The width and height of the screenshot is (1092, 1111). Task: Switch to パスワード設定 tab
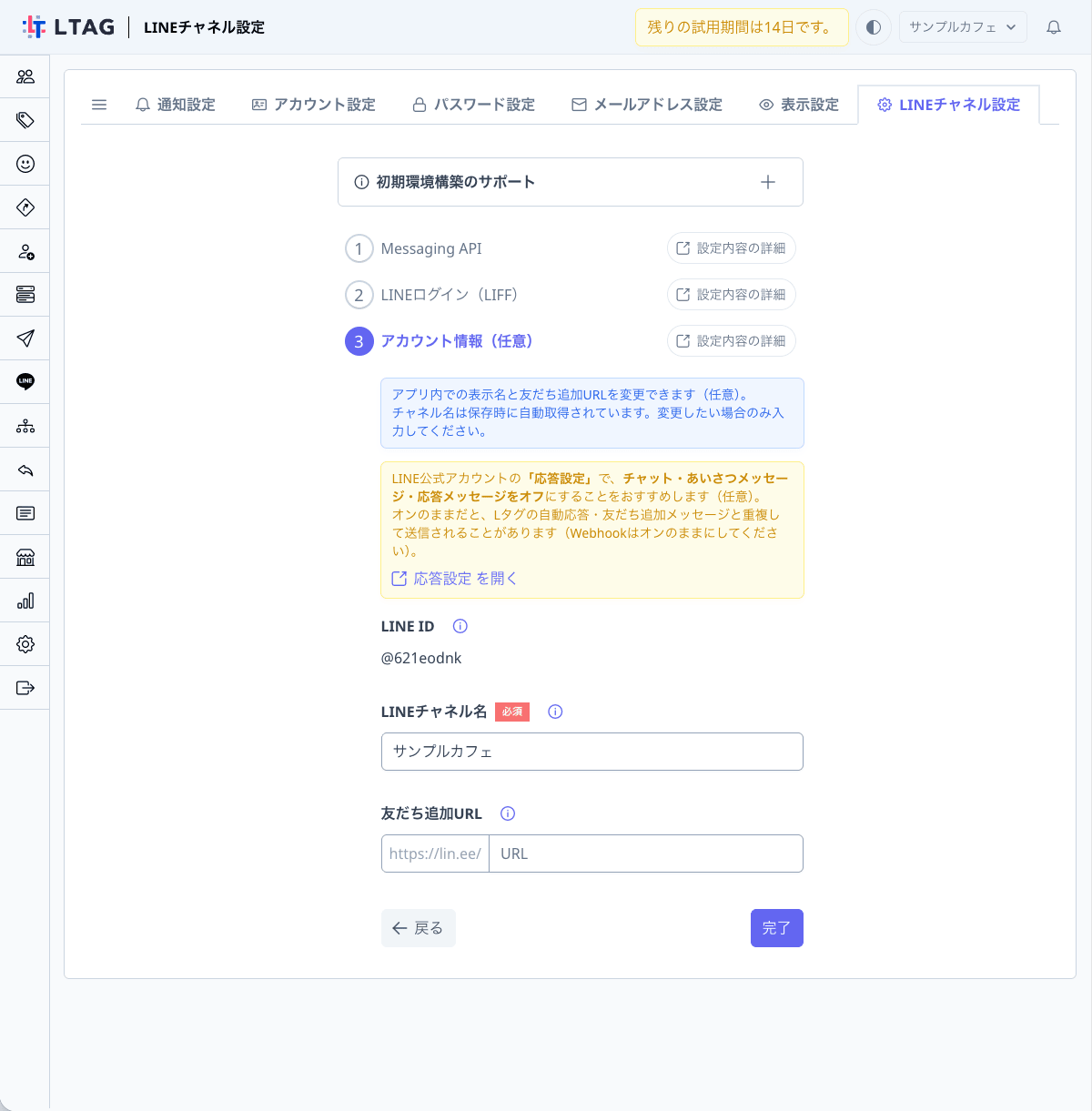474,105
